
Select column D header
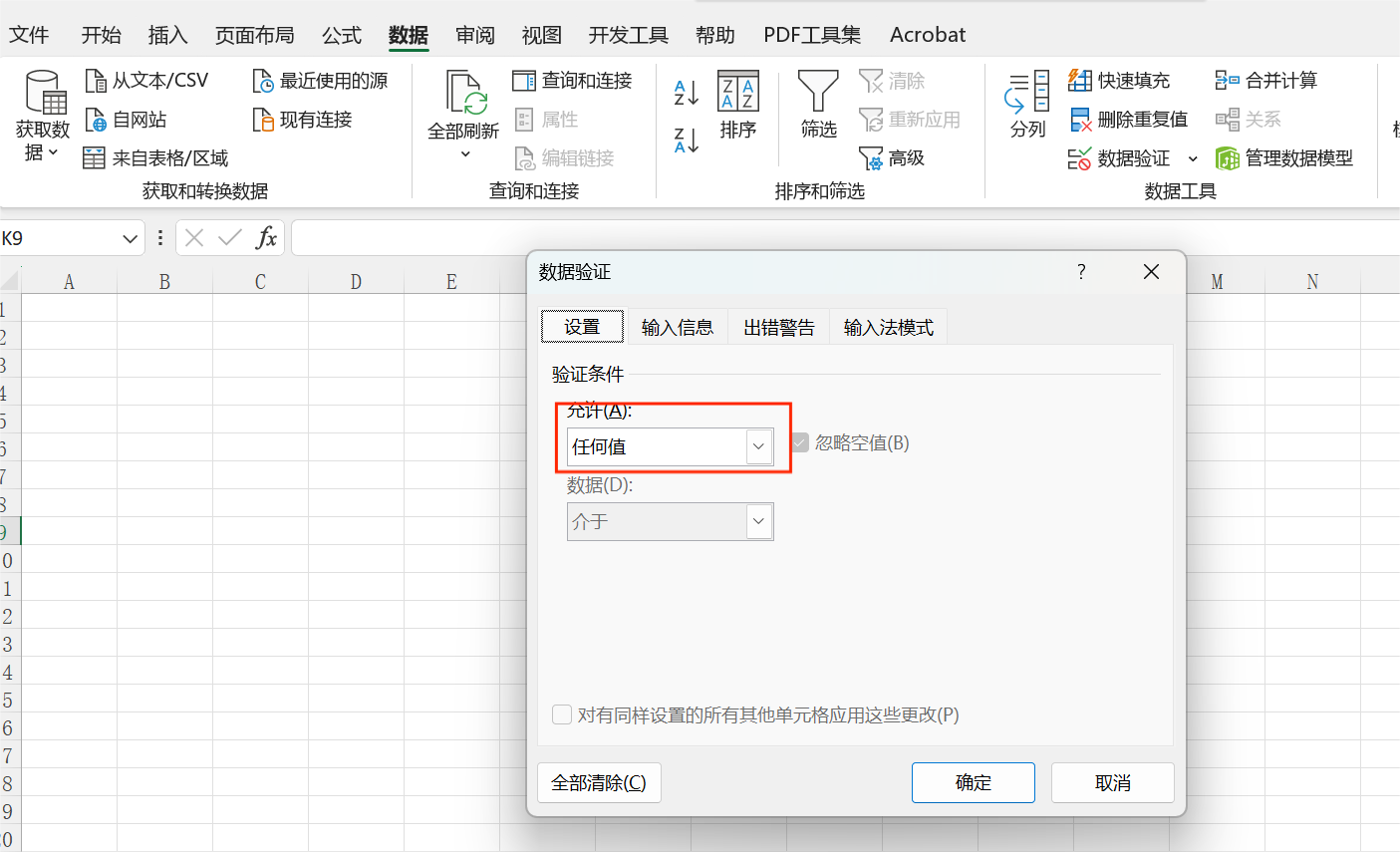click(x=356, y=282)
